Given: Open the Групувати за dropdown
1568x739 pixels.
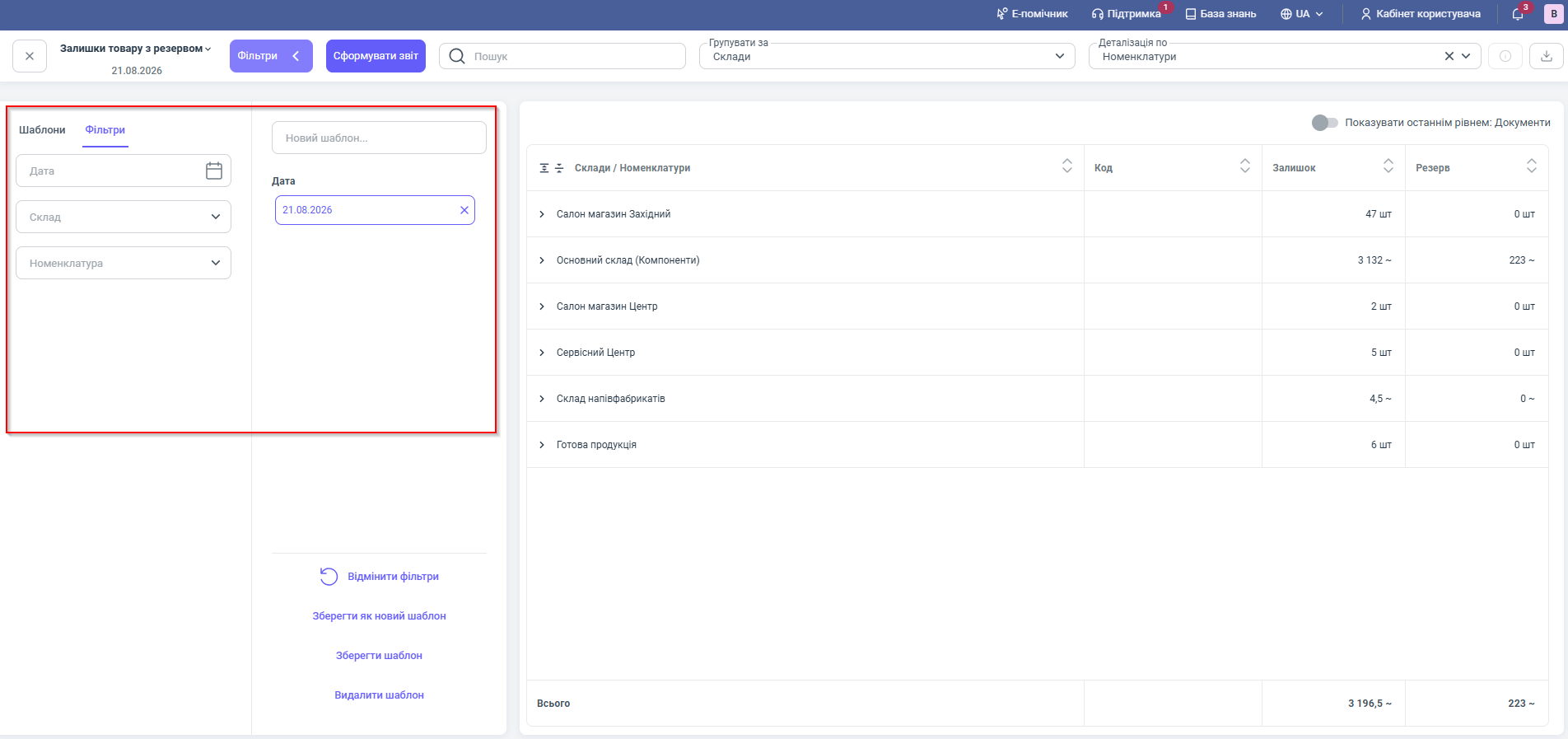Looking at the screenshot, I should pos(887,56).
